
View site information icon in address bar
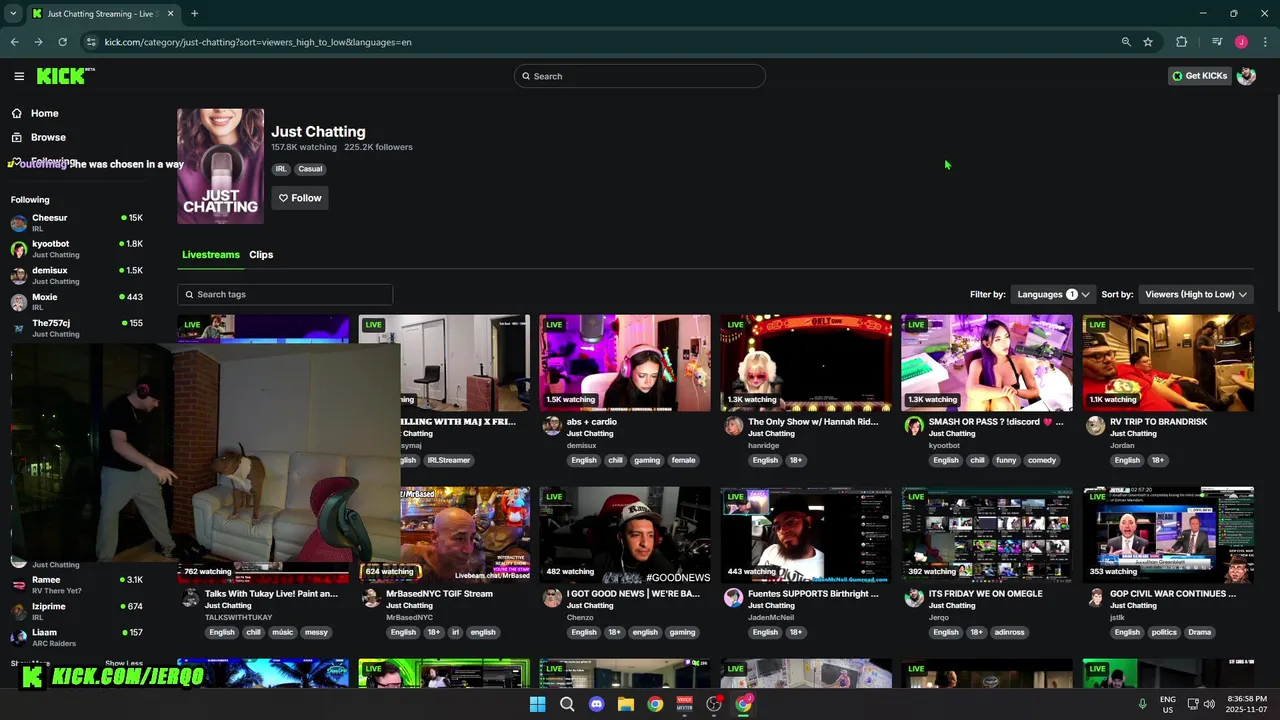pyautogui.click(x=91, y=42)
